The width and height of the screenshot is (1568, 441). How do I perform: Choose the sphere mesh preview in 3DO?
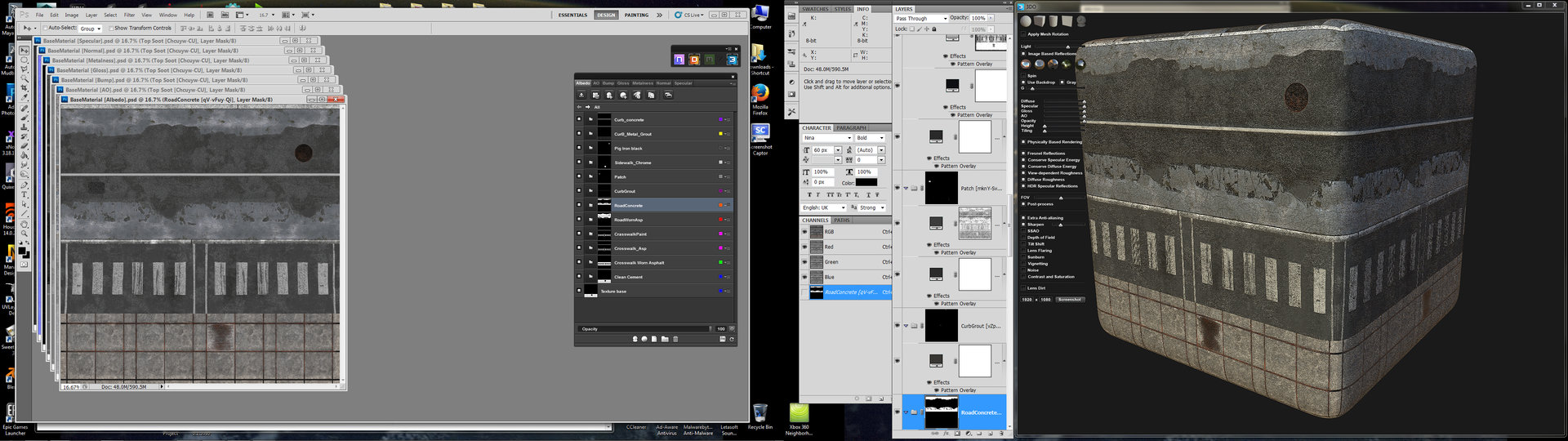1027,21
